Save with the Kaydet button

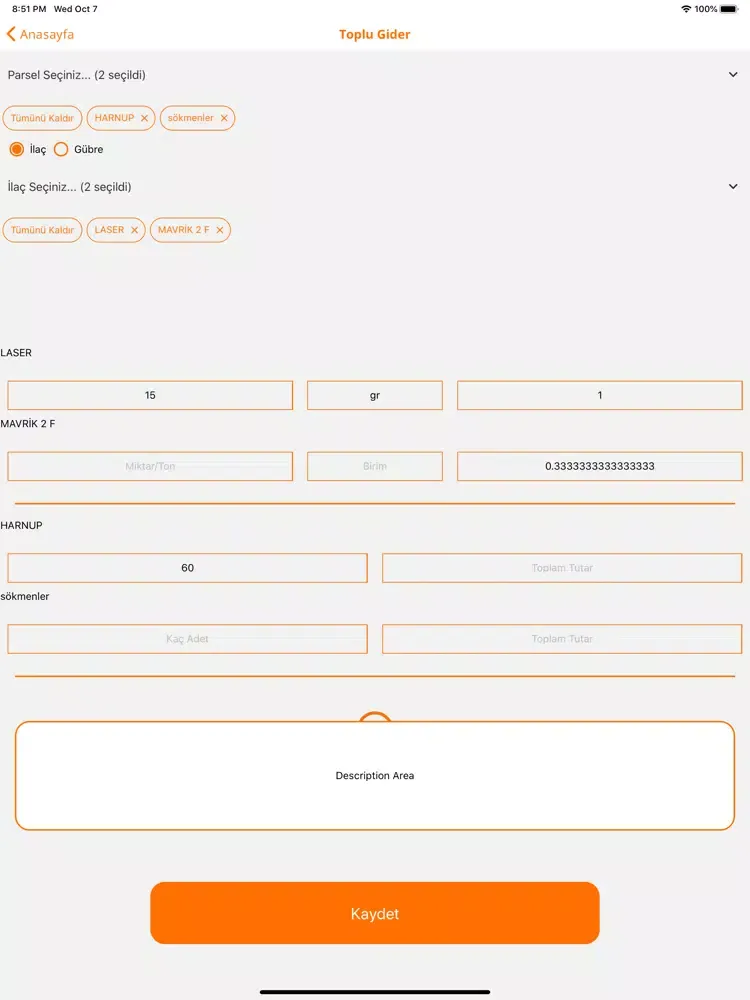click(375, 913)
